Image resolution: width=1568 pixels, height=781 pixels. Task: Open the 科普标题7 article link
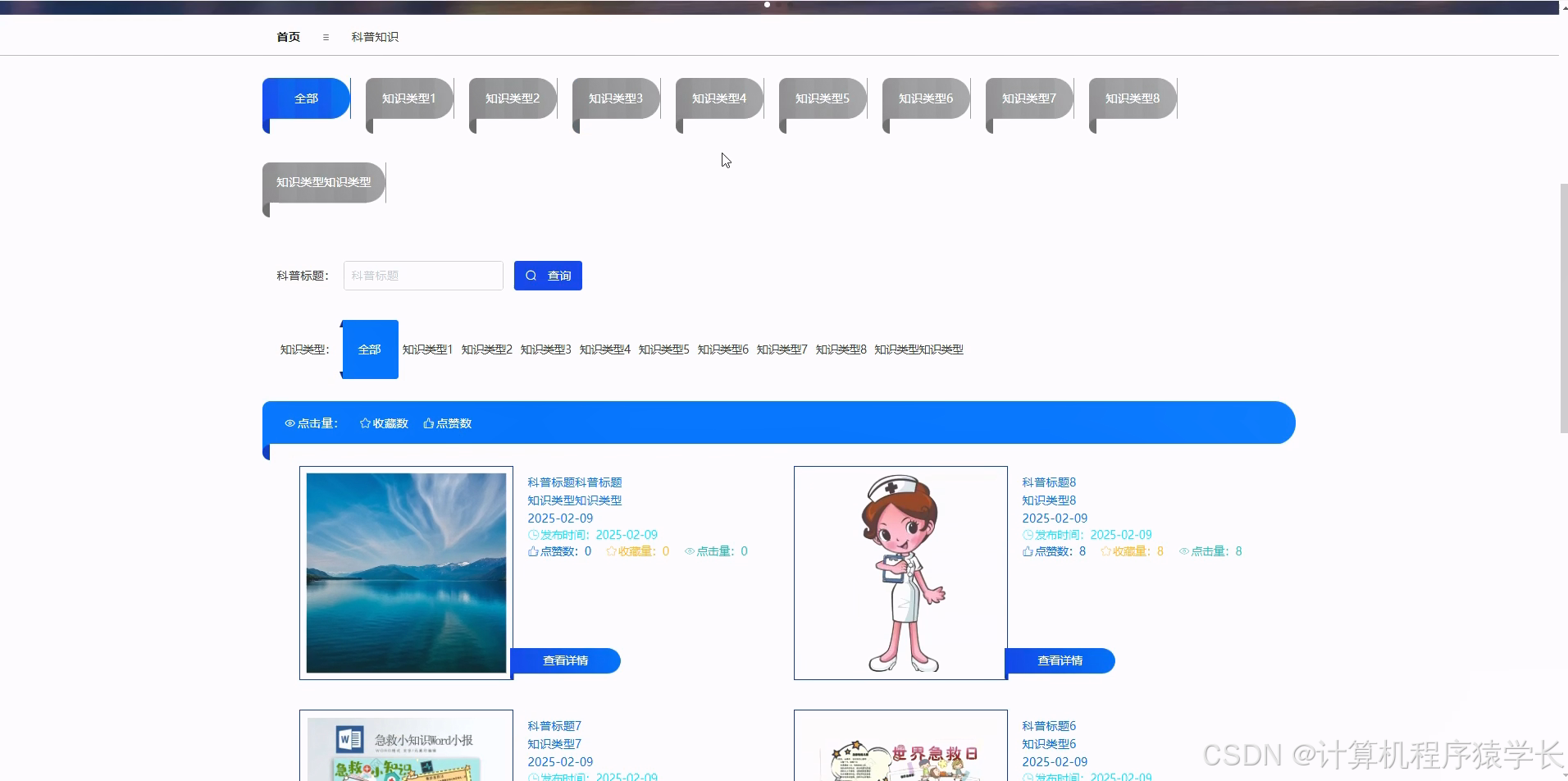tap(554, 725)
